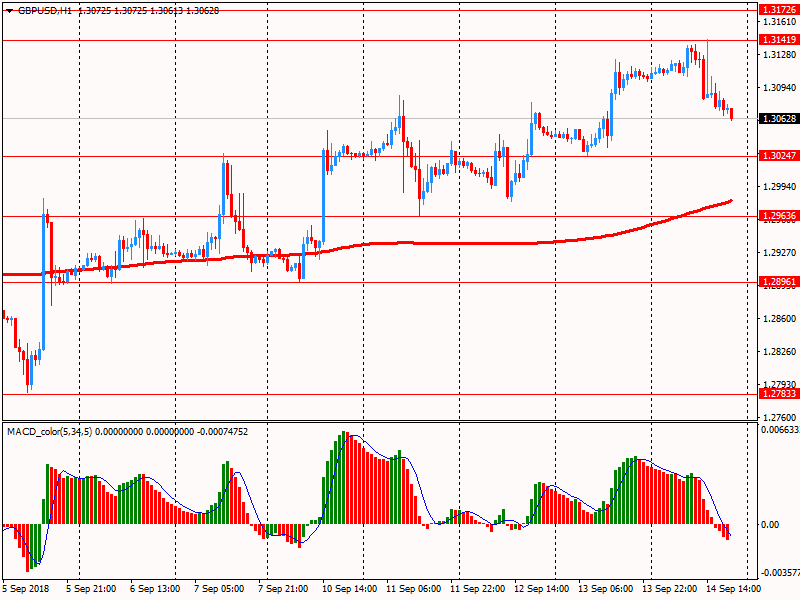Image resolution: width=800 pixels, height=600 pixels.
Task: Select the 1.31726 red price level label
Action: click(x=779, y=10)
